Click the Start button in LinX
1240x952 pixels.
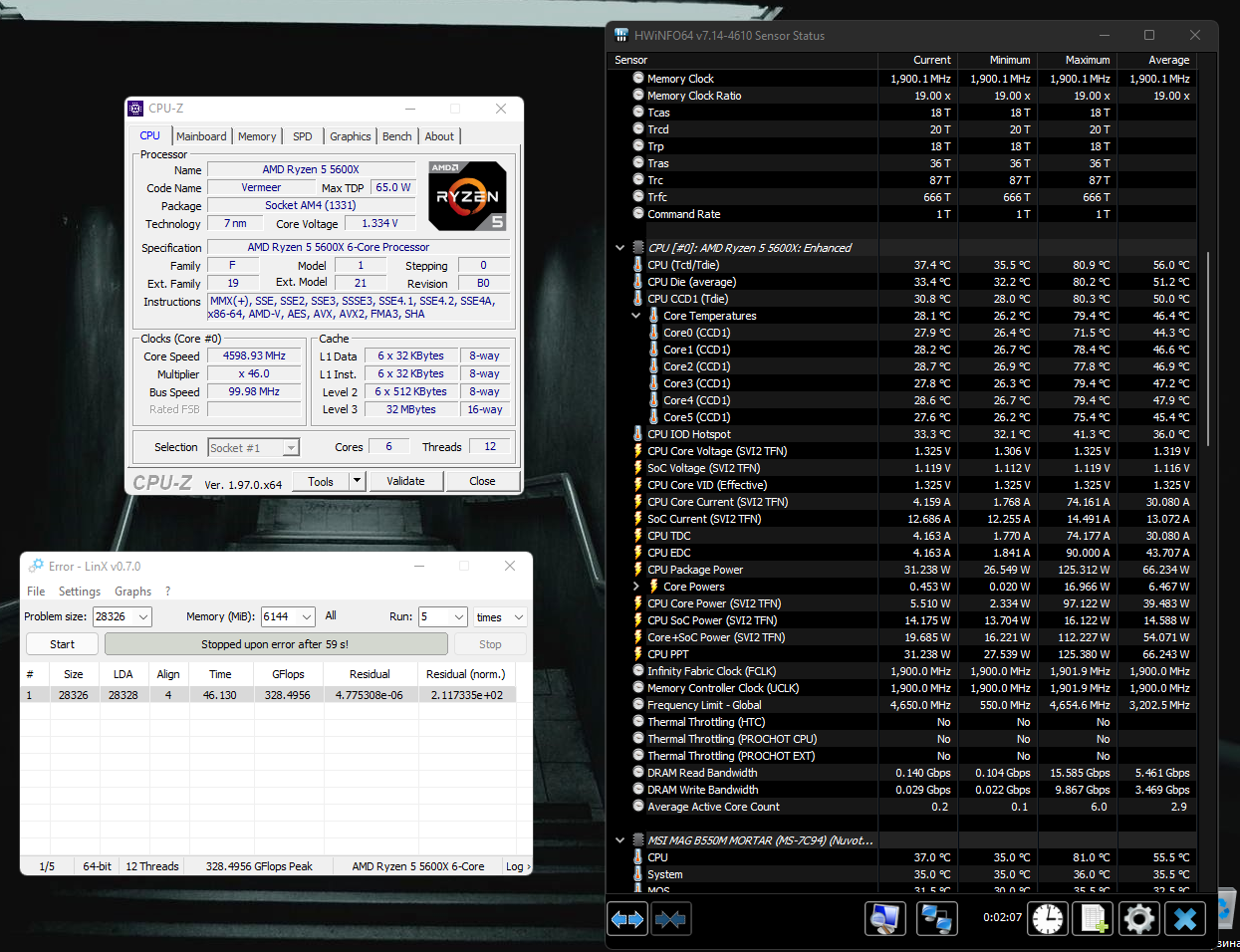[62, 644]
